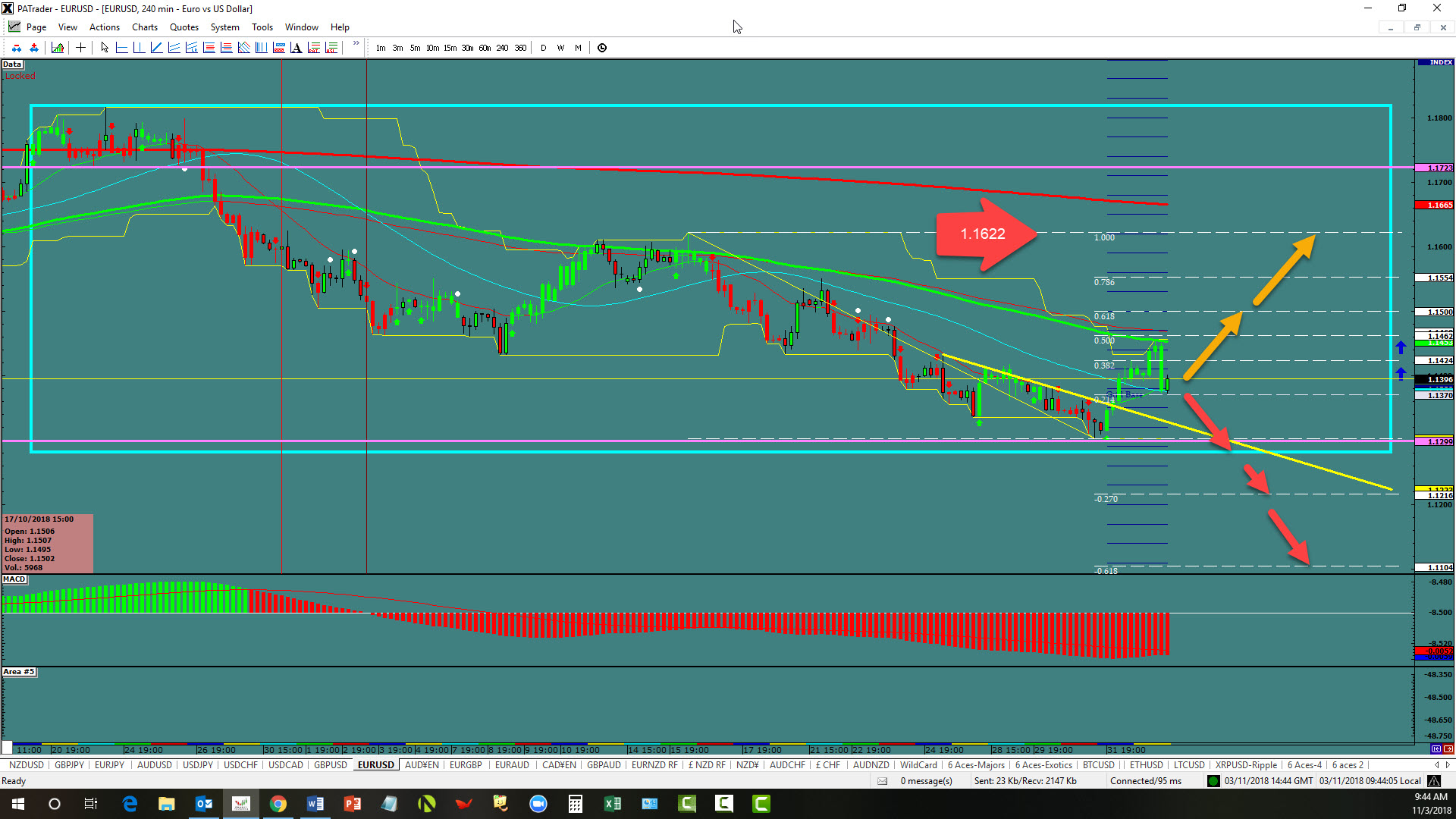Open the Quotes menu
The width and height of the screenshot is (1456, 819).
coord(184,27)
